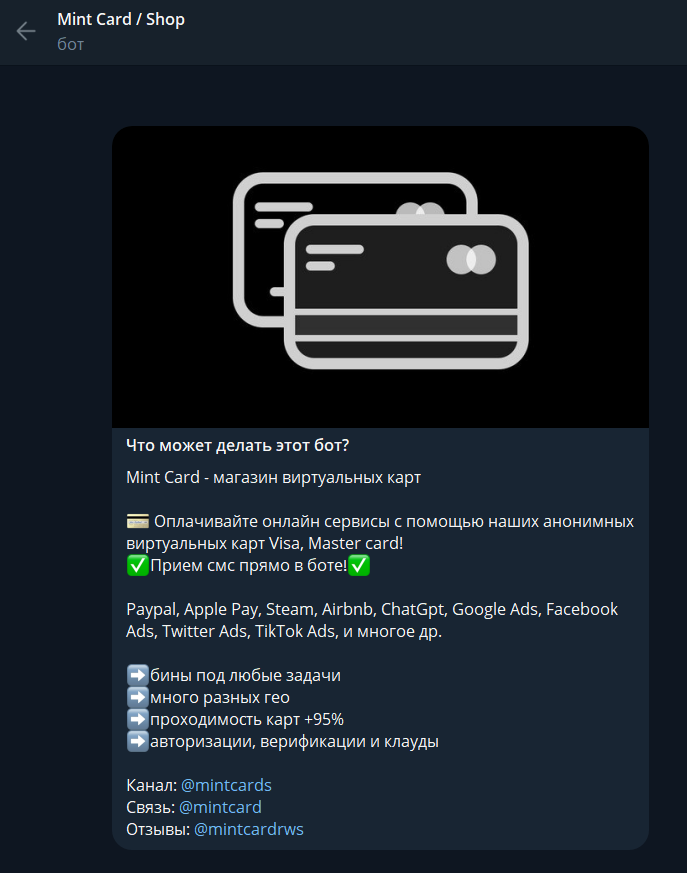Image resolution: width=687 pixels, height=873 pixels.
Task: Click the line "Mint Card - магазин виртуальных карт"
Action: [x=273, y=478]
